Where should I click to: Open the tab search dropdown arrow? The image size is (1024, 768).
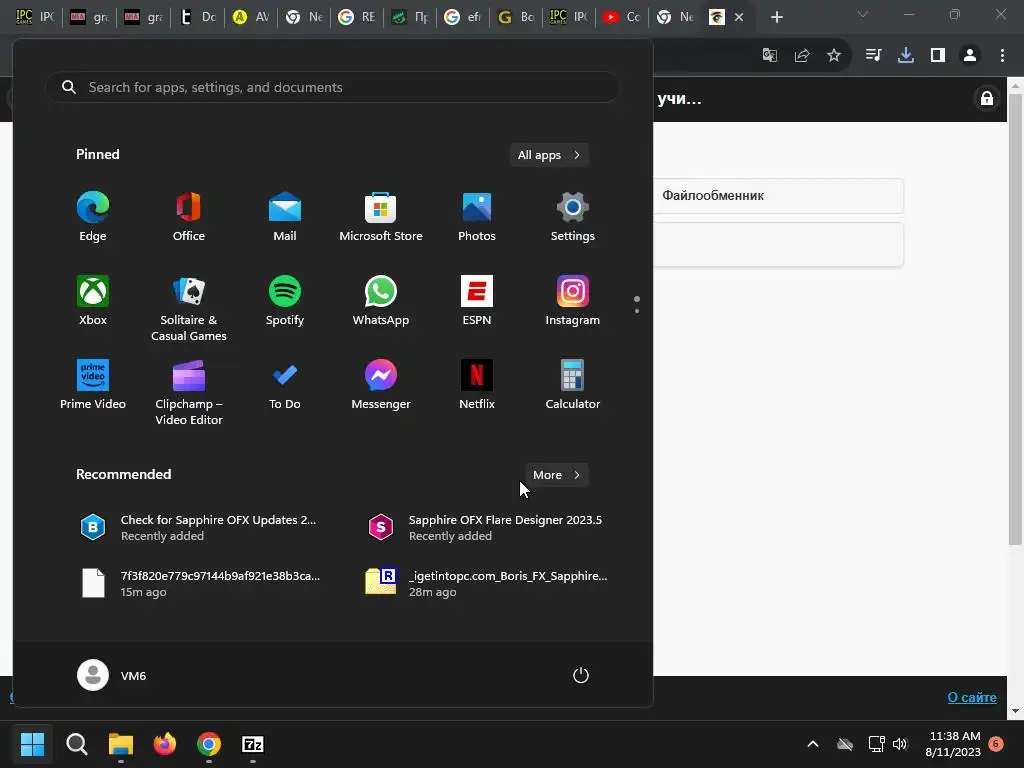[863, 14]
